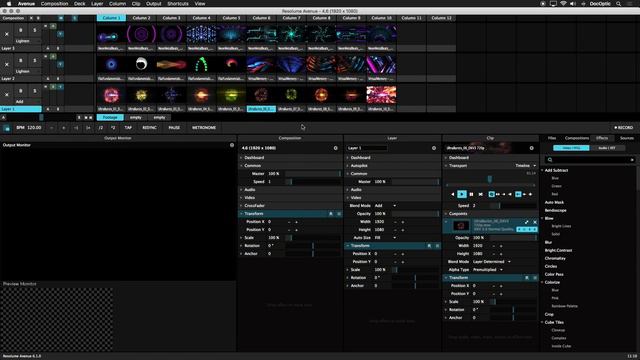Click resize icon on clip source

pyautogui.click(x=527, y=222)
